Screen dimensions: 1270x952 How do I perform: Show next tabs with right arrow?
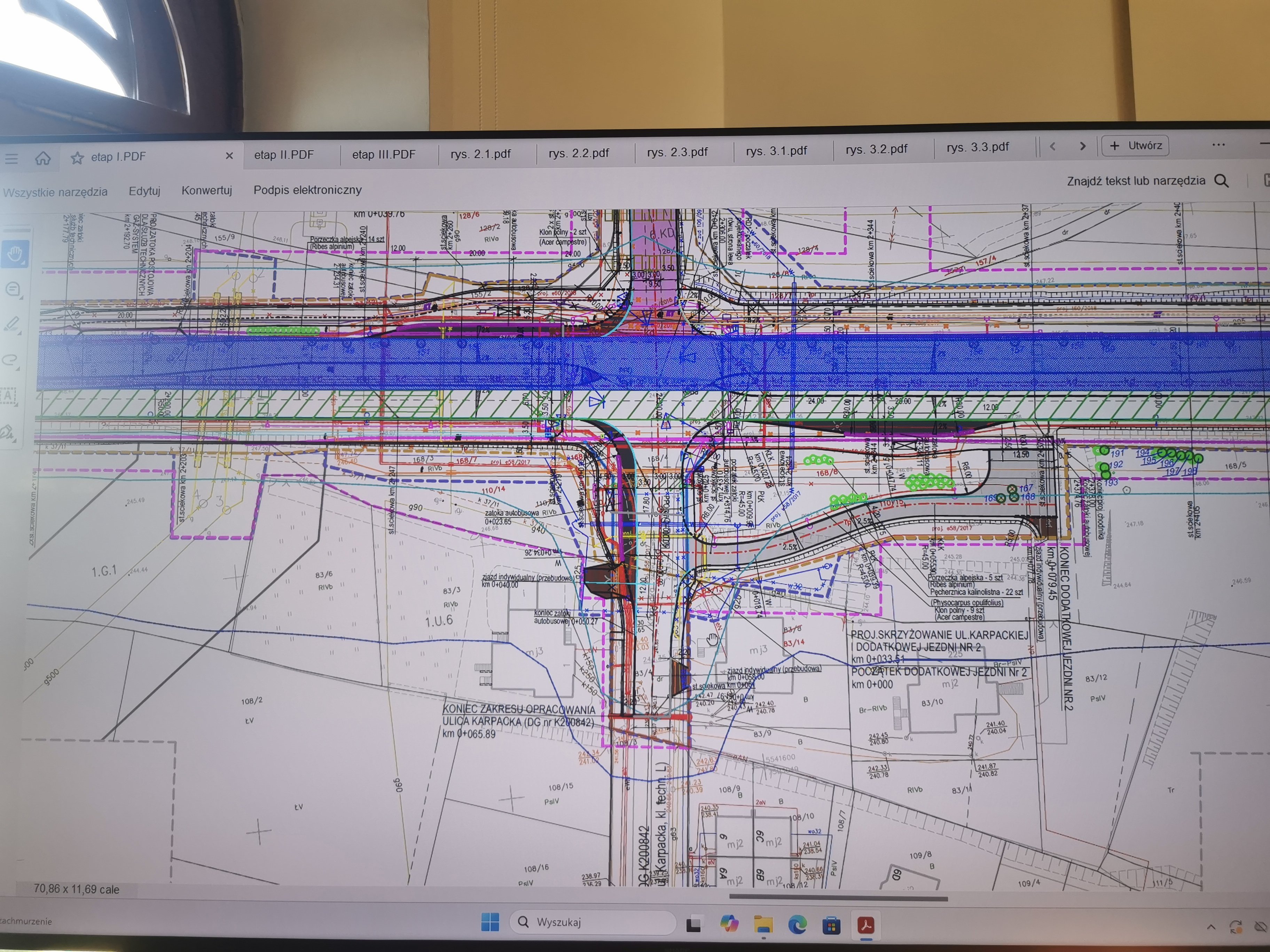click(1082, 146)
